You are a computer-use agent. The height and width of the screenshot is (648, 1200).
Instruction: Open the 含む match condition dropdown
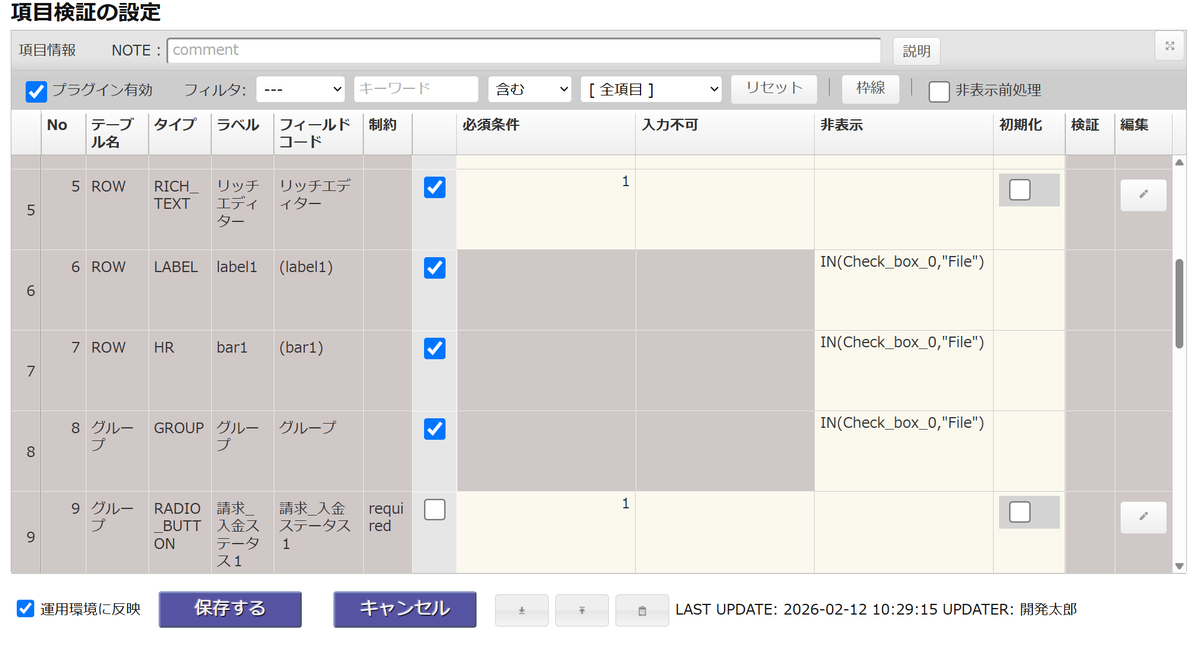(x=529, y=89)
